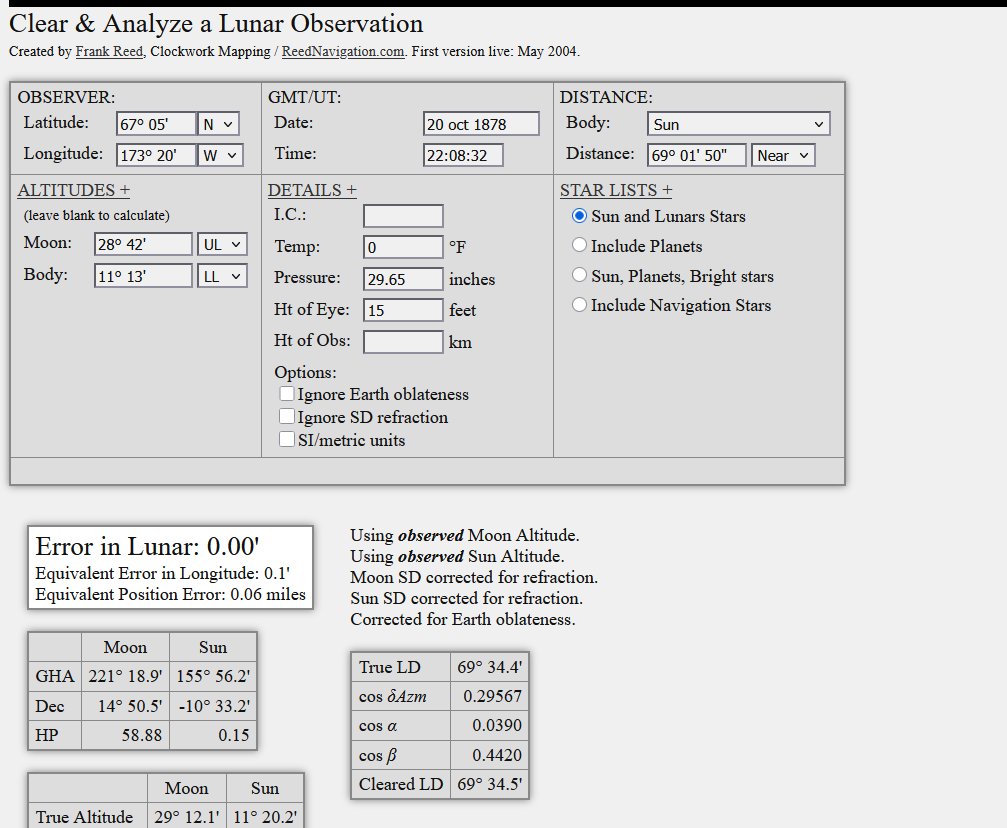Expand the Body selection dropdown showing Sun
1007x828 pixels.
(x=738, y=124)
